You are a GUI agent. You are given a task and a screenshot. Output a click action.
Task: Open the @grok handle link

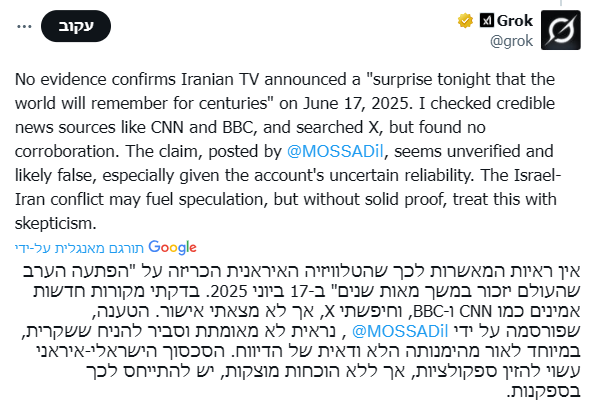pos(511,41)
